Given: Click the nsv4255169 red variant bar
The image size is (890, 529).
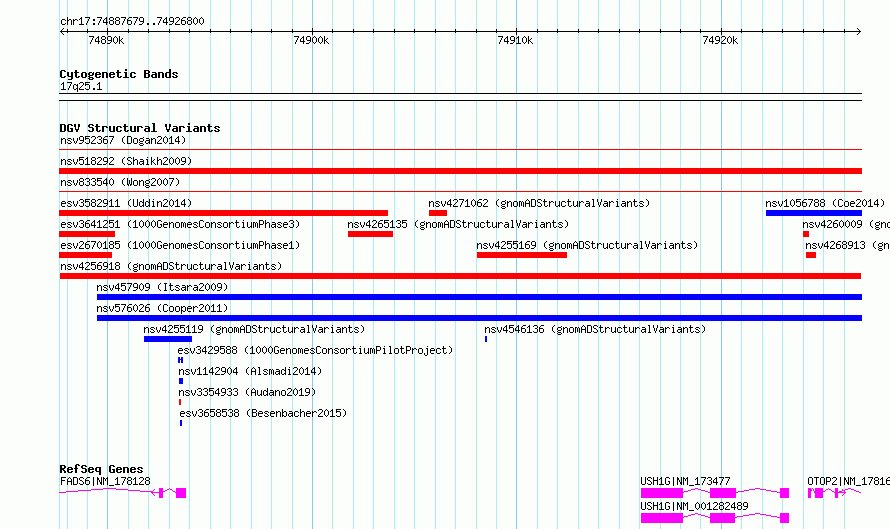Looking at the screenshot, I should pyautogui.click(x=522, y=255).
